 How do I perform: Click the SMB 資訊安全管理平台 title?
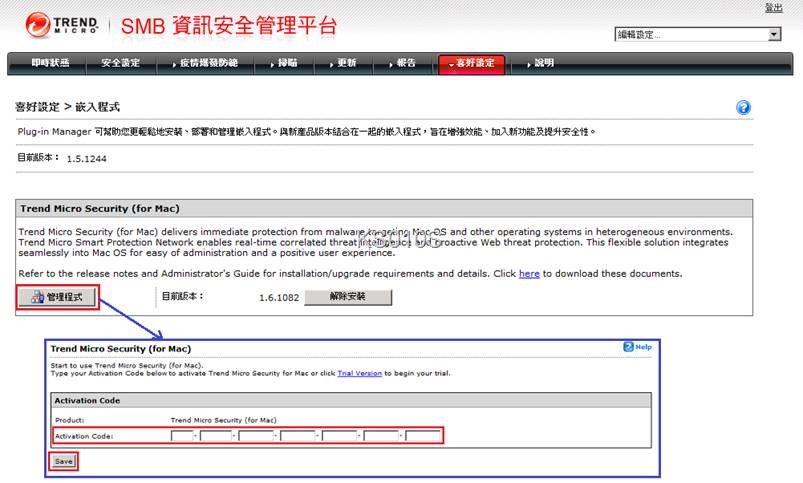coord(228,26)
